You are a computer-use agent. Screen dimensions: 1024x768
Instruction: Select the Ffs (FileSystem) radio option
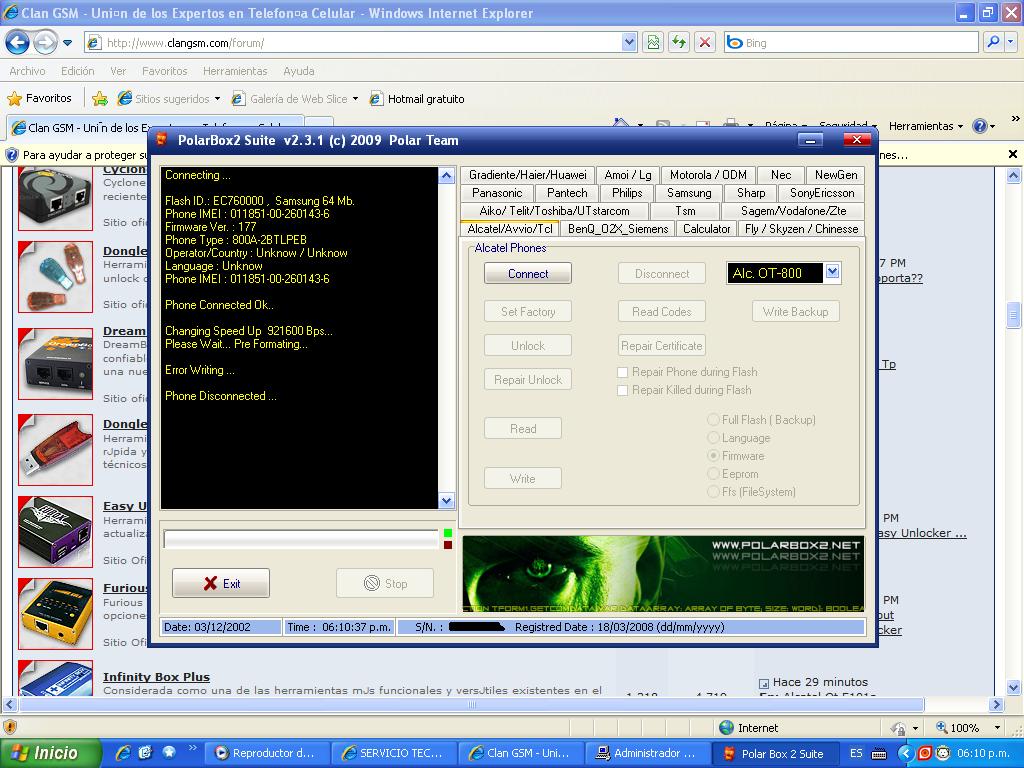point(713,492)
